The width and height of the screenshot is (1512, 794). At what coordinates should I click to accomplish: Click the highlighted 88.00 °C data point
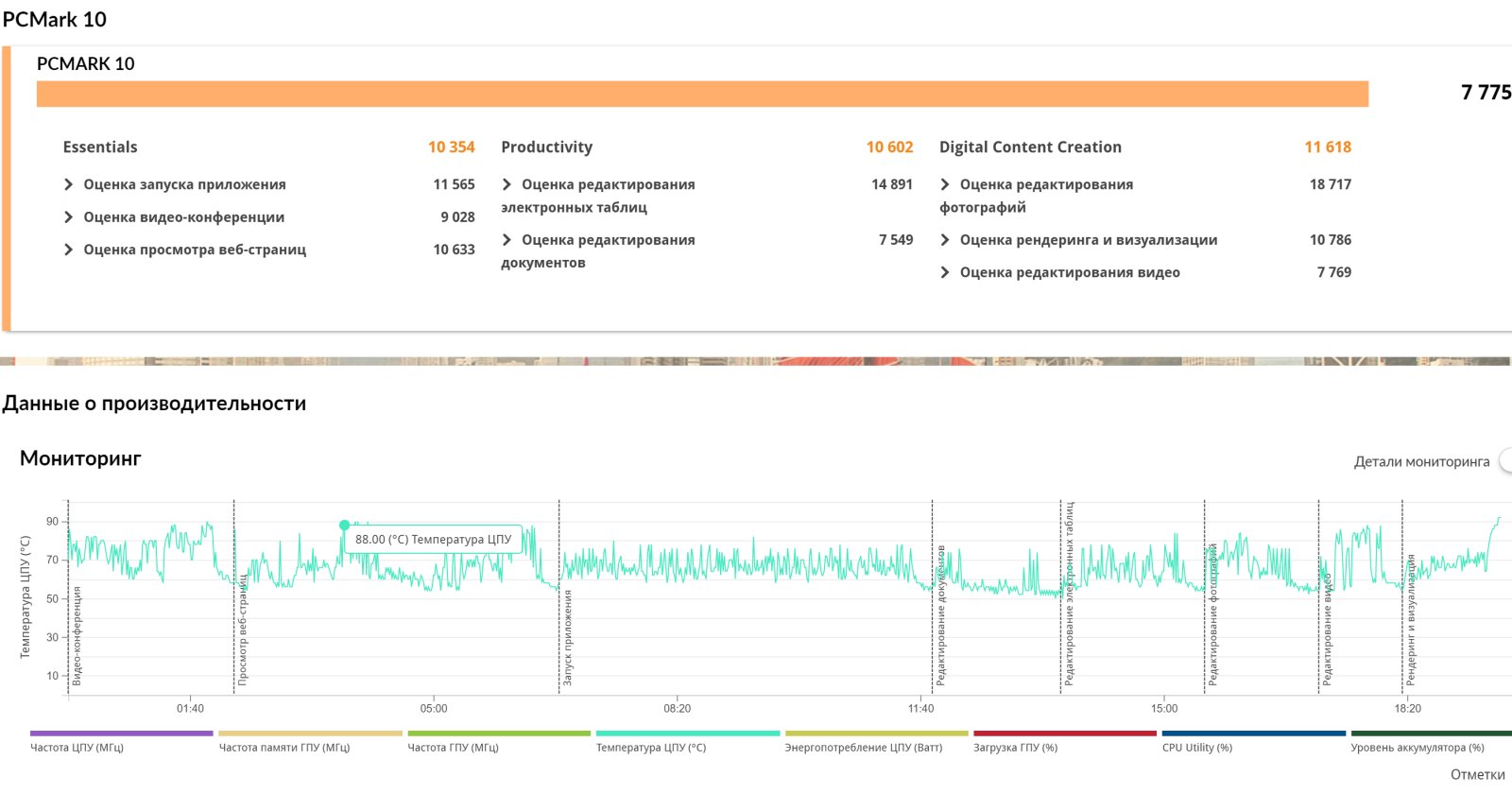(x=345, y=525)
